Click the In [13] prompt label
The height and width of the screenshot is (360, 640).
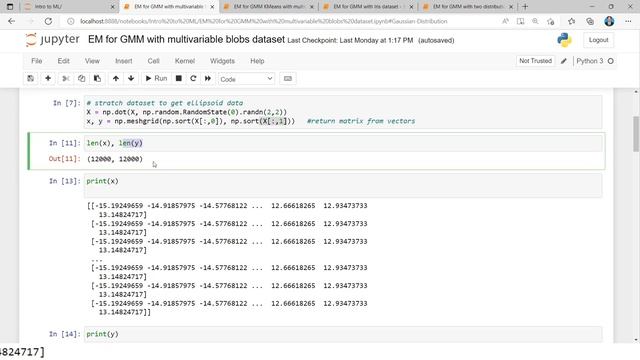(65, 181)
